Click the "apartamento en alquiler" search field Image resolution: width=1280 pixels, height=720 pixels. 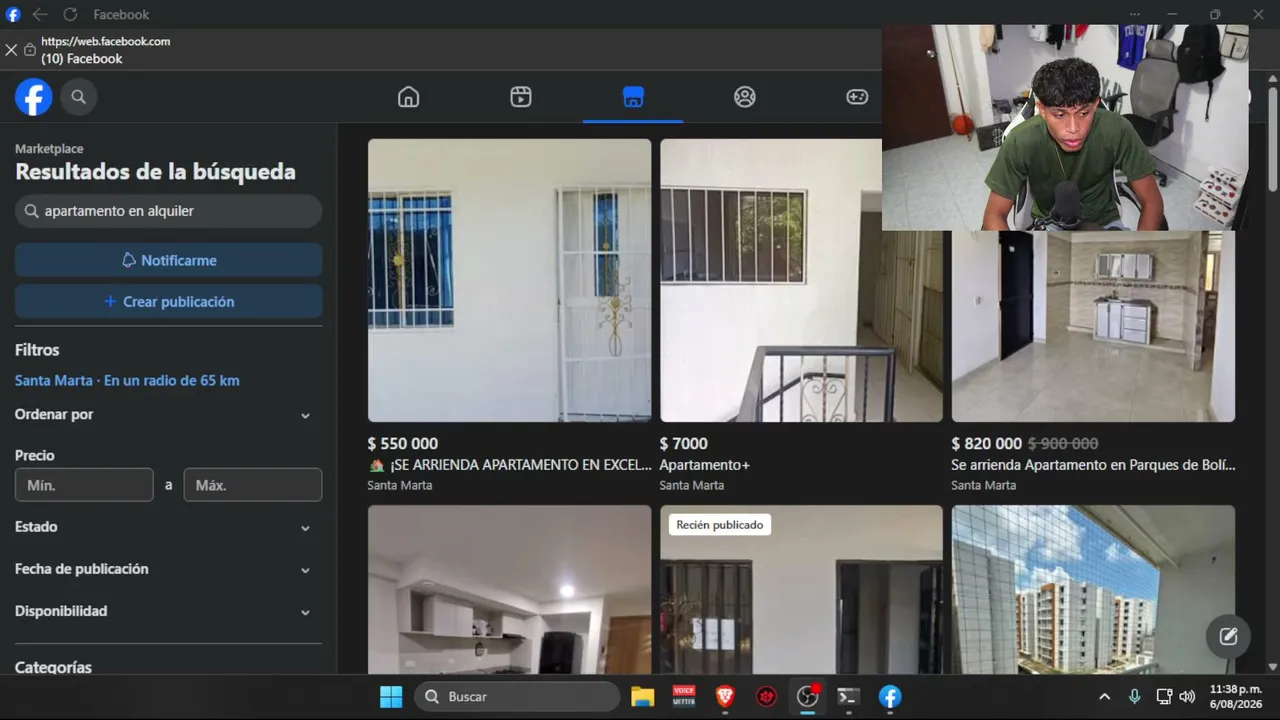click(x=168, y=211)
